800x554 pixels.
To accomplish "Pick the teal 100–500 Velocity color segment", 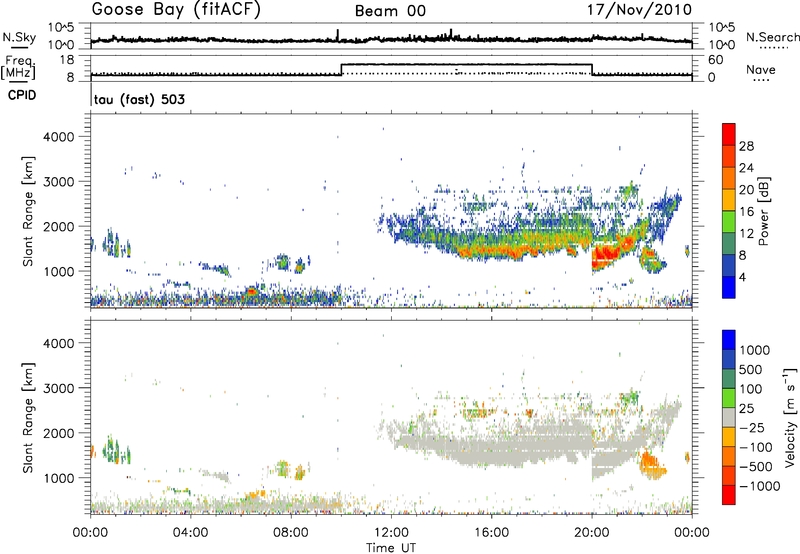I will coord(729,379).
